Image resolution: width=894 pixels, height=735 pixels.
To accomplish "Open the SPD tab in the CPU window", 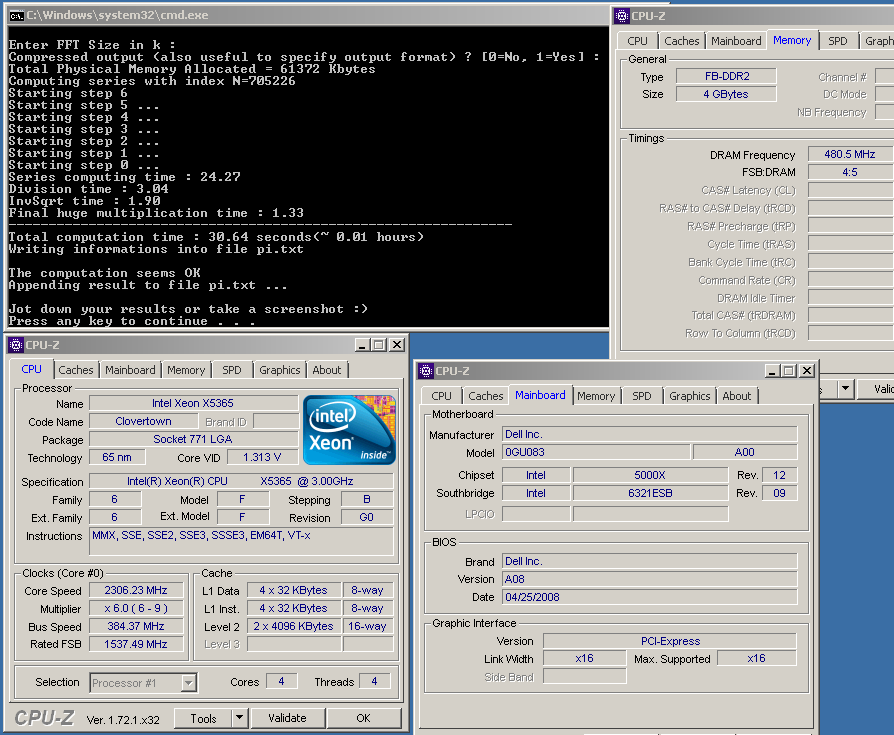I will (231, 370).
